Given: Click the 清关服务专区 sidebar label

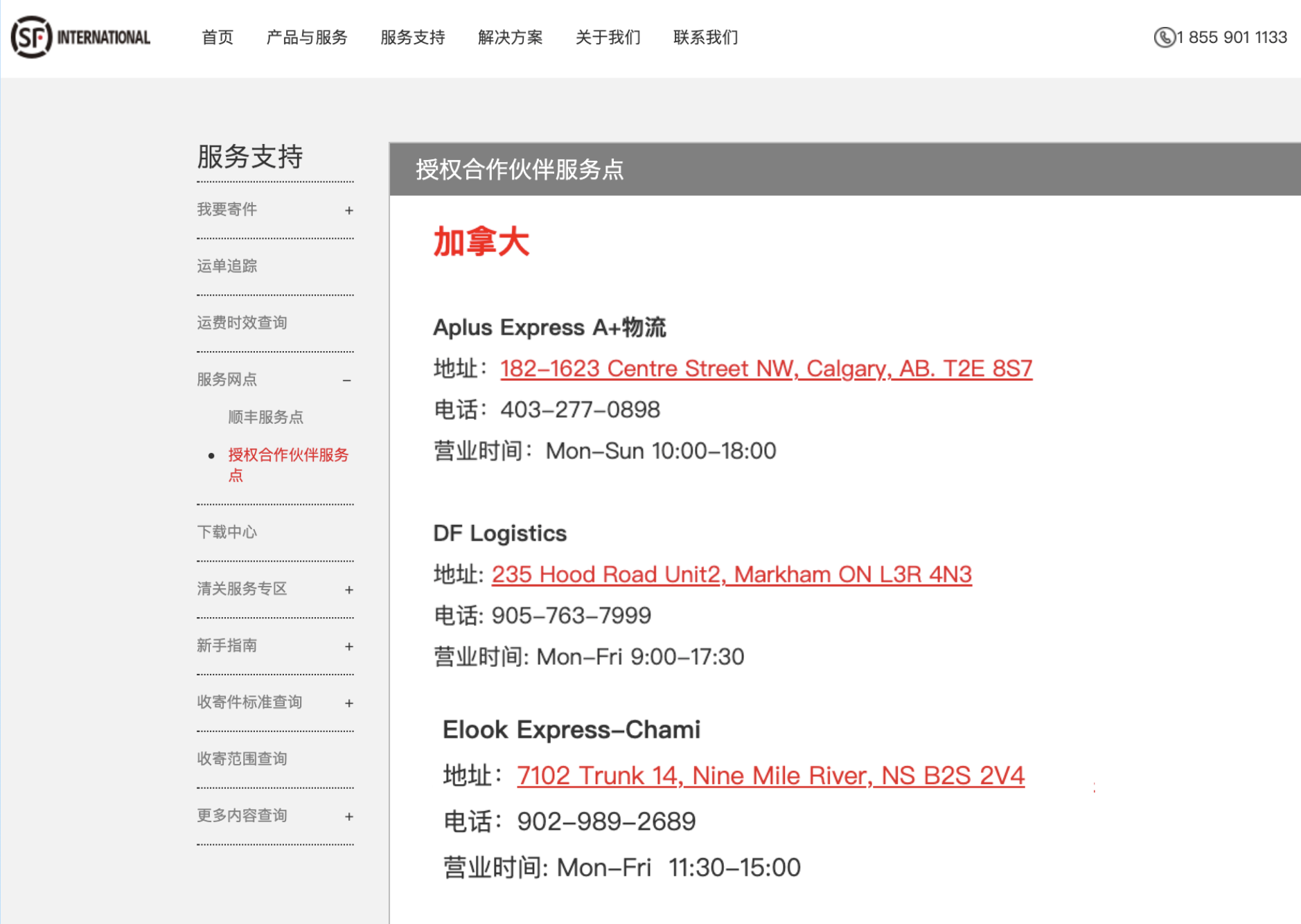Looking at the screenshot, I should point(242,589).
